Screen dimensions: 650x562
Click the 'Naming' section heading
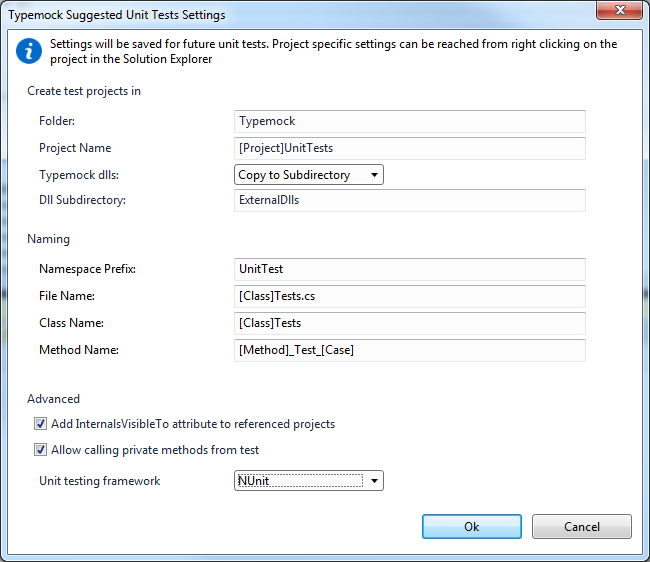(48, 239)
